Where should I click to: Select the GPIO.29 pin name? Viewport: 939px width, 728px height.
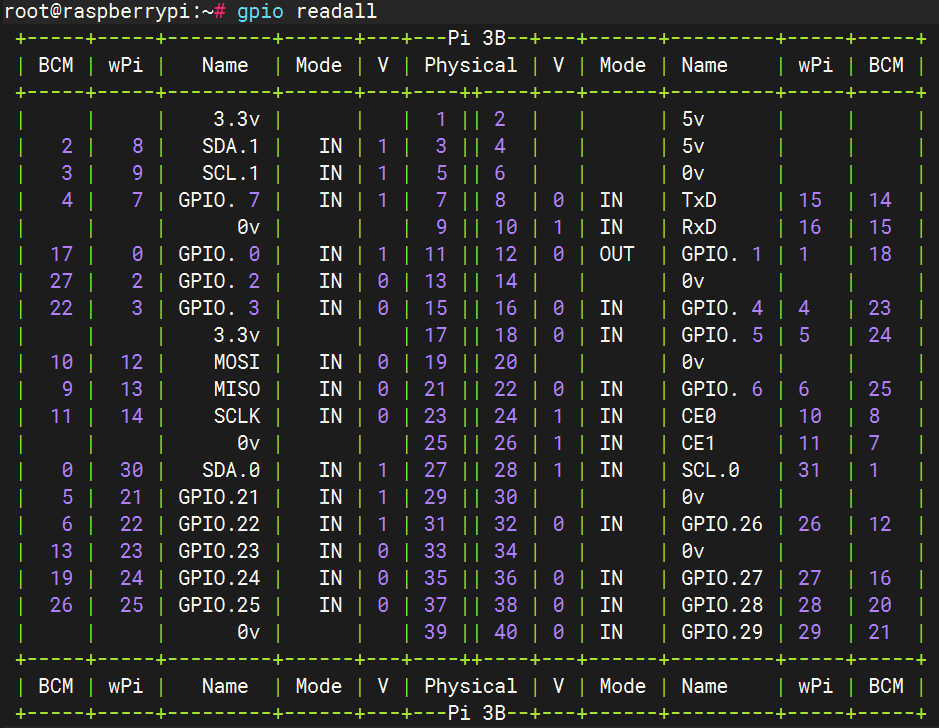722,632
